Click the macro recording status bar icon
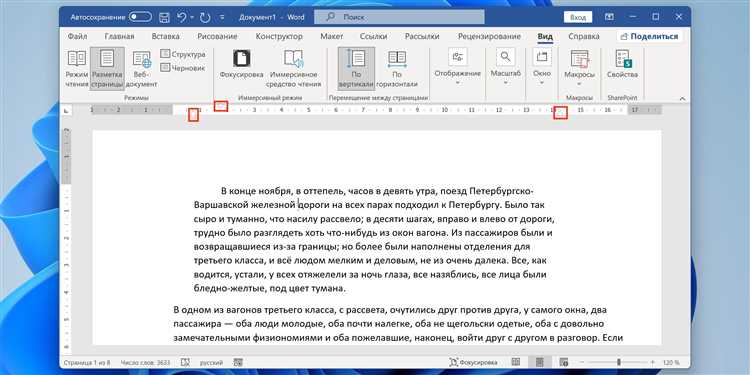The height and width of the screenshot is (375, 750). pyautogui.click(x=237, y=362)
